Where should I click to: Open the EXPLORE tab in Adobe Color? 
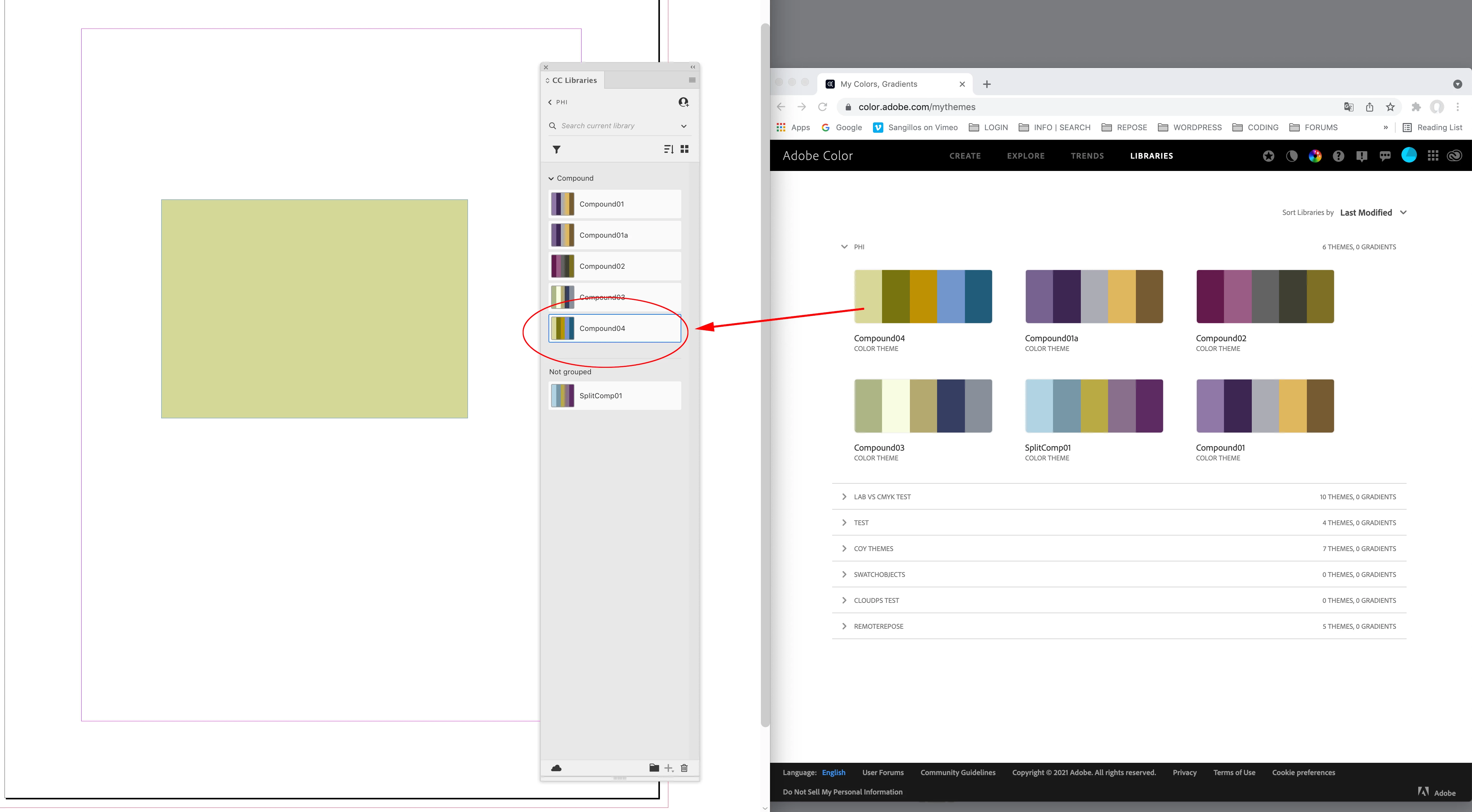[1025, 156]
